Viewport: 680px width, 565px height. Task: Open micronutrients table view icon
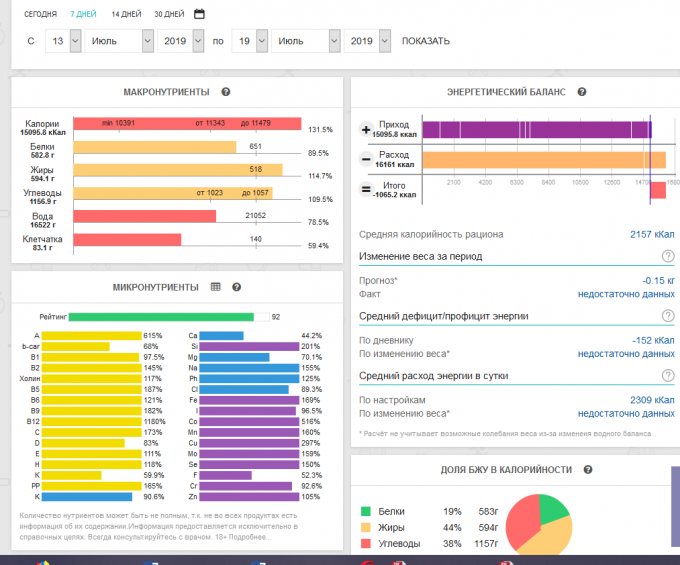click(x=215, y=287)
